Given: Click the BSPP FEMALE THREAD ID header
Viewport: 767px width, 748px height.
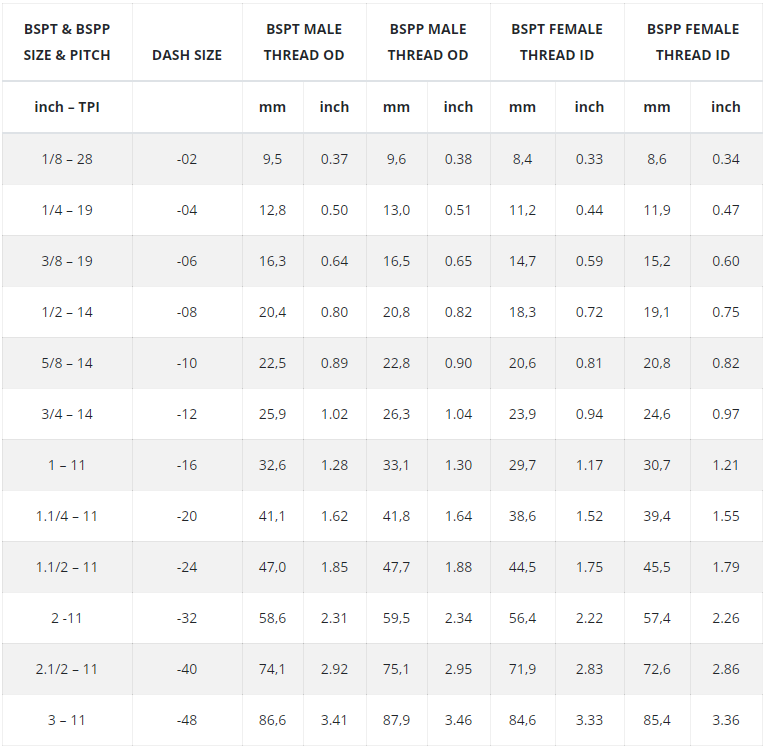Looking at the screenshot, I should click(693, 42).
